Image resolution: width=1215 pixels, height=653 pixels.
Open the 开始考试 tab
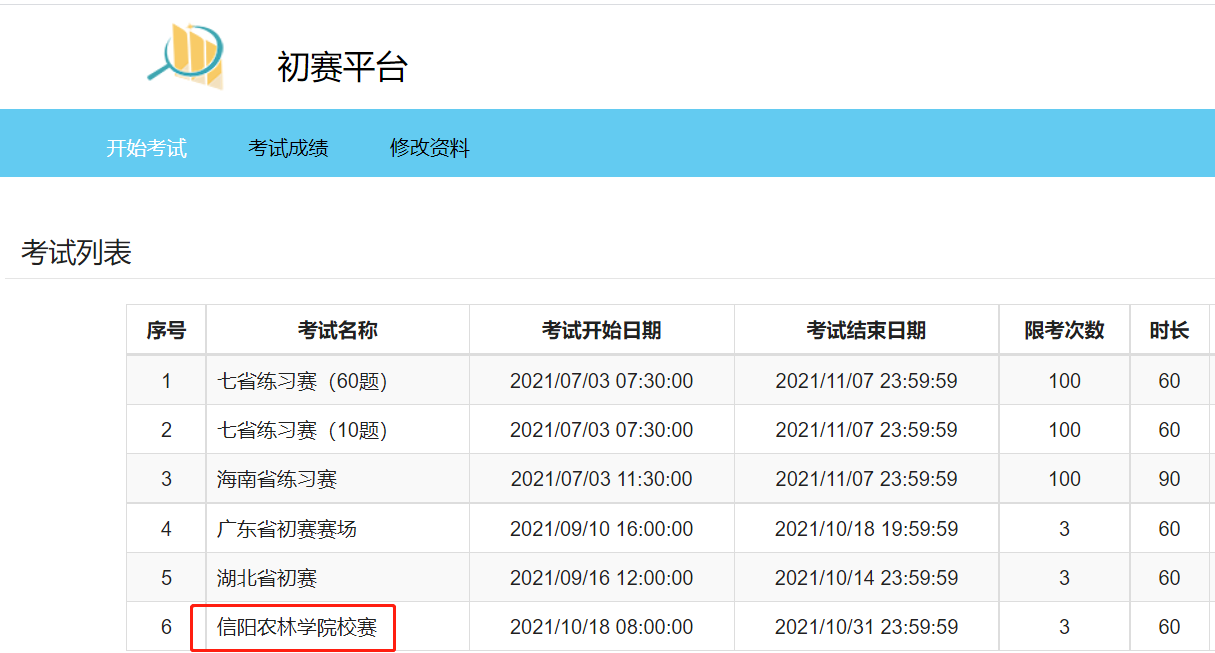pyautogui.click(x=147, y=148)
